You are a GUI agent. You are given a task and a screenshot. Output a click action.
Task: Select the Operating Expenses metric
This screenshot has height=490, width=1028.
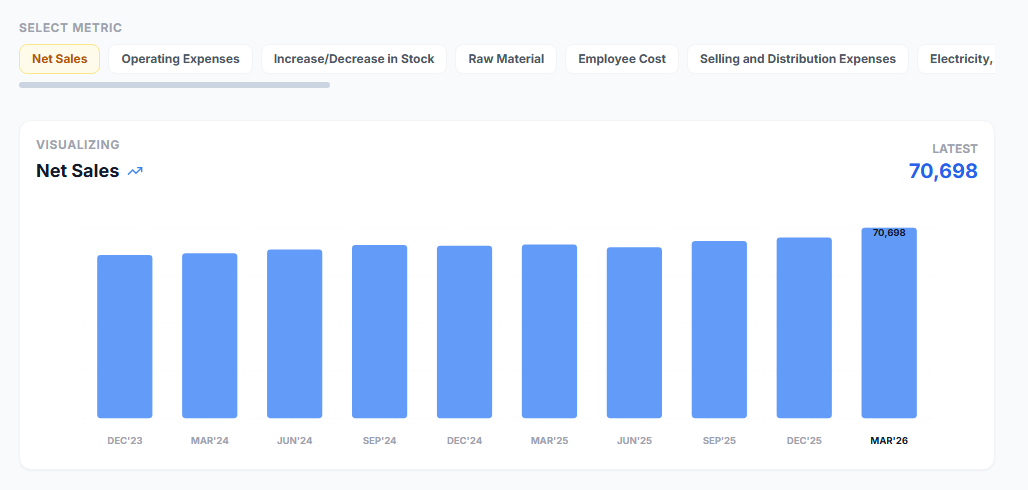180,59
